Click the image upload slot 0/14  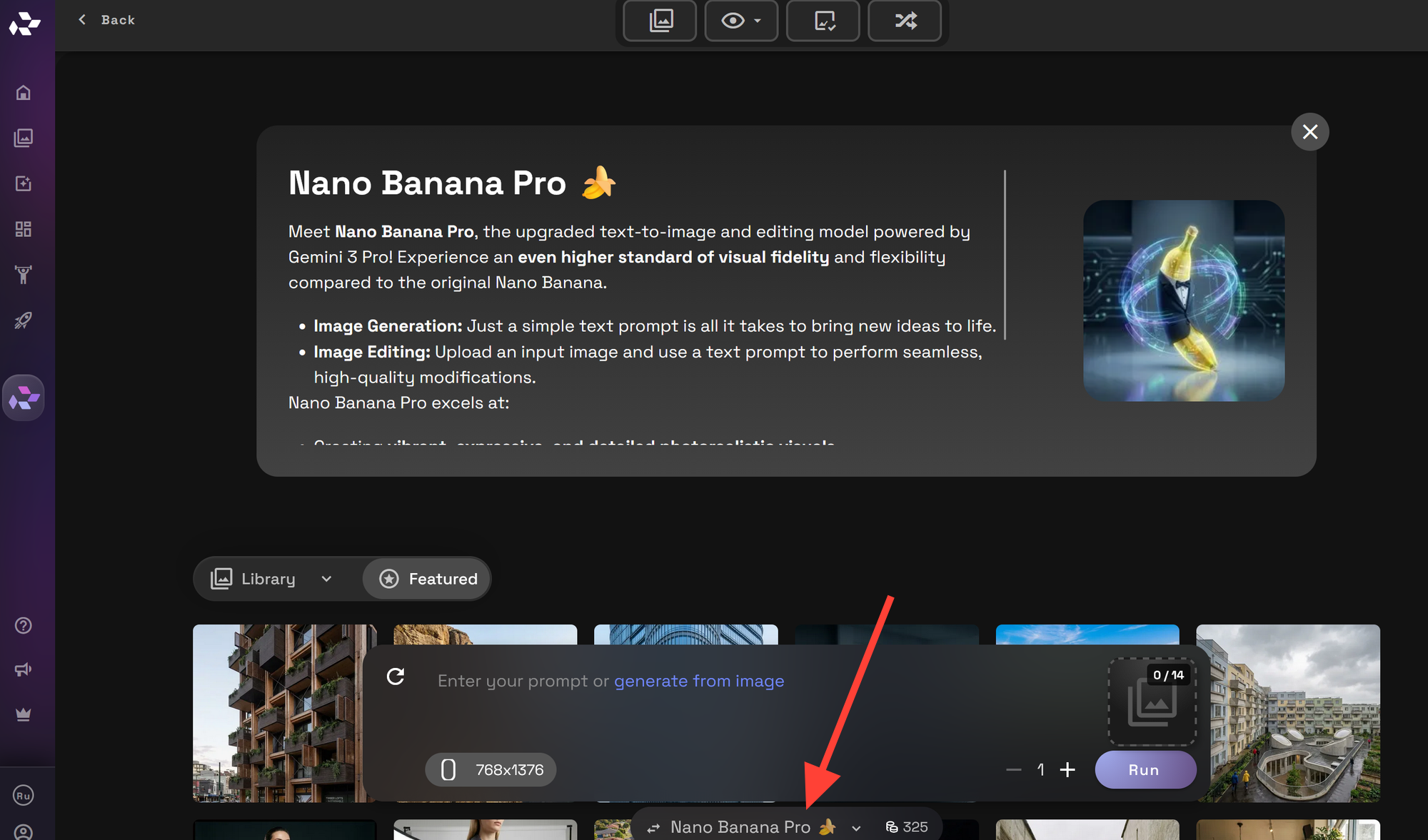pos(1152,702)
